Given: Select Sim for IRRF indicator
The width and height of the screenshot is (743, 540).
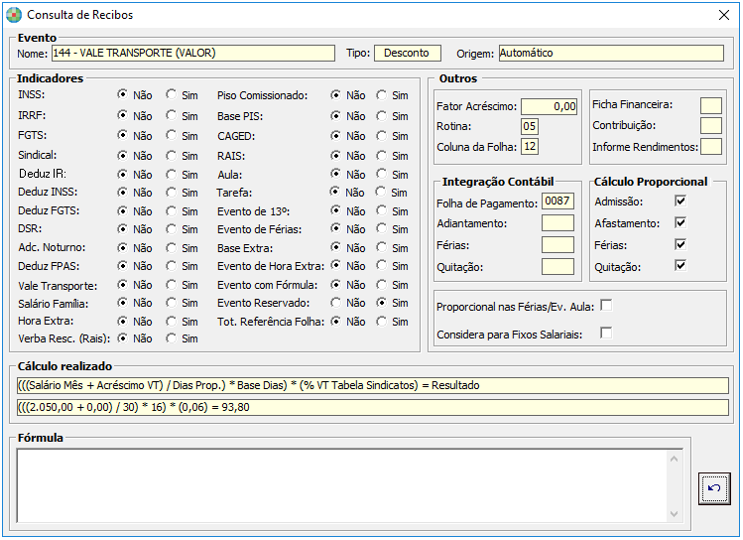Looking at the screenshot, I should click(171, 115).
